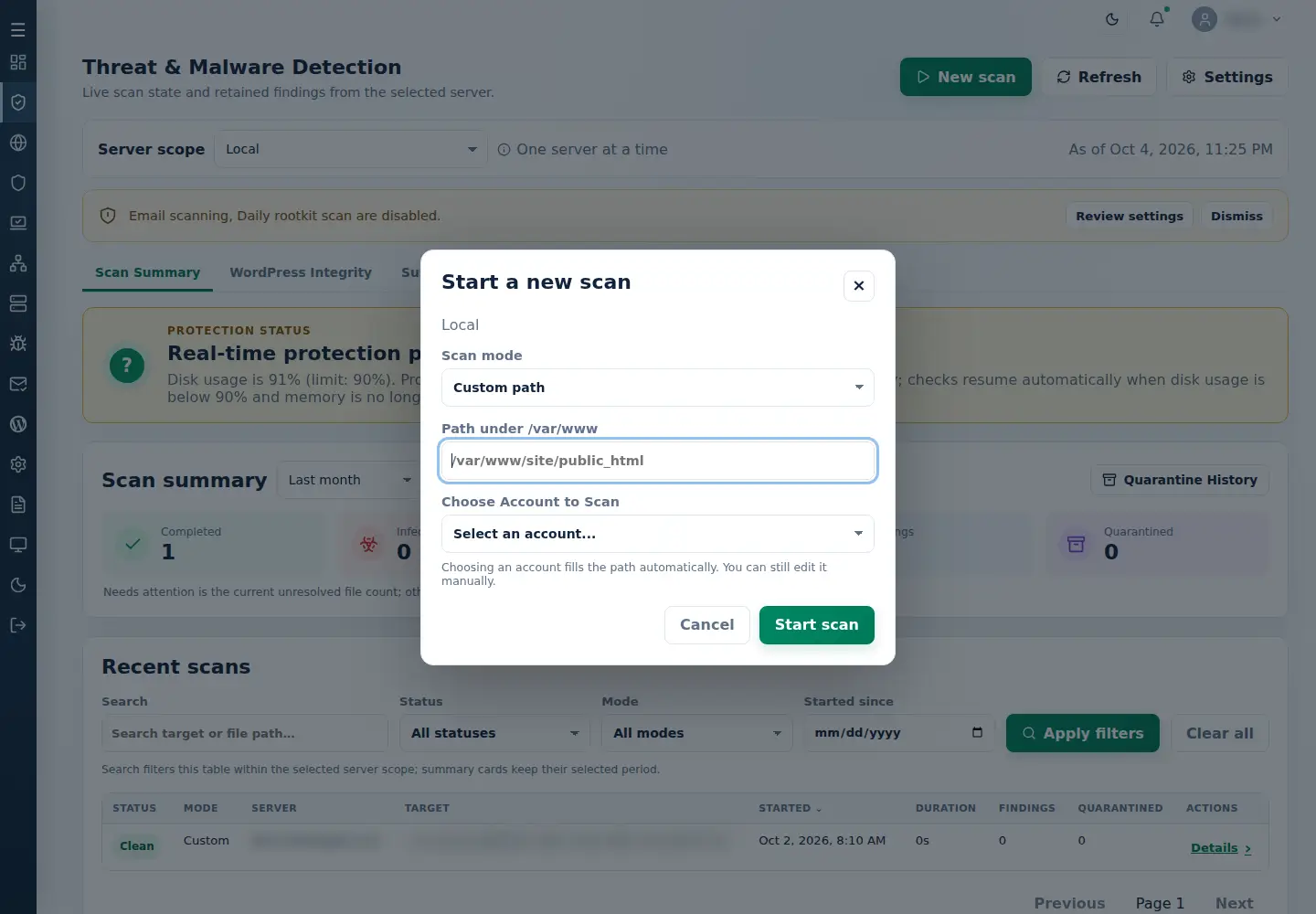Clear all recent scan filters
This screenshot has height=914, width=1316.
pyautogui.click(x=1220, y=733)
